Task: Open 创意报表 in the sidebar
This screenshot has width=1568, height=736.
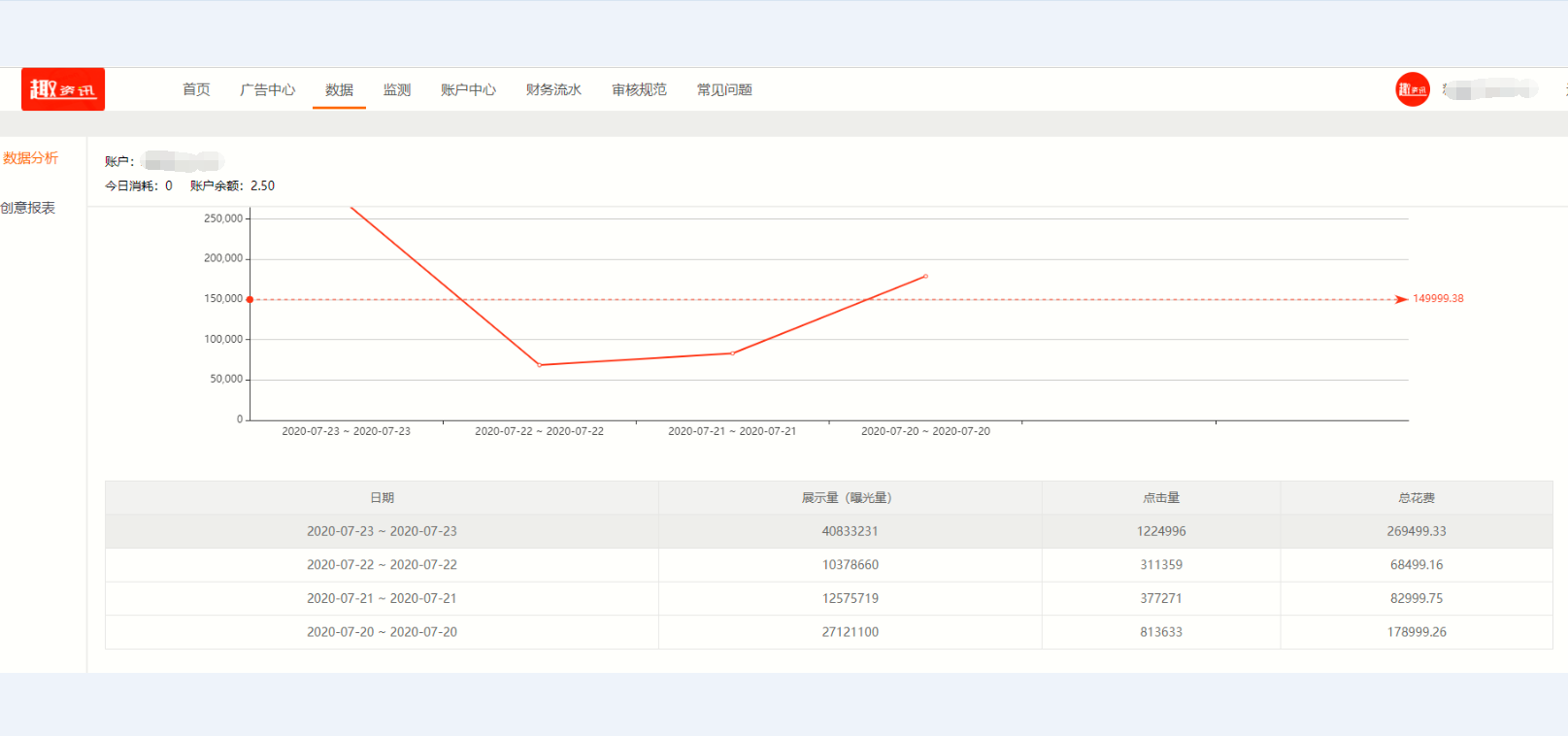Action: coord(29,208)
